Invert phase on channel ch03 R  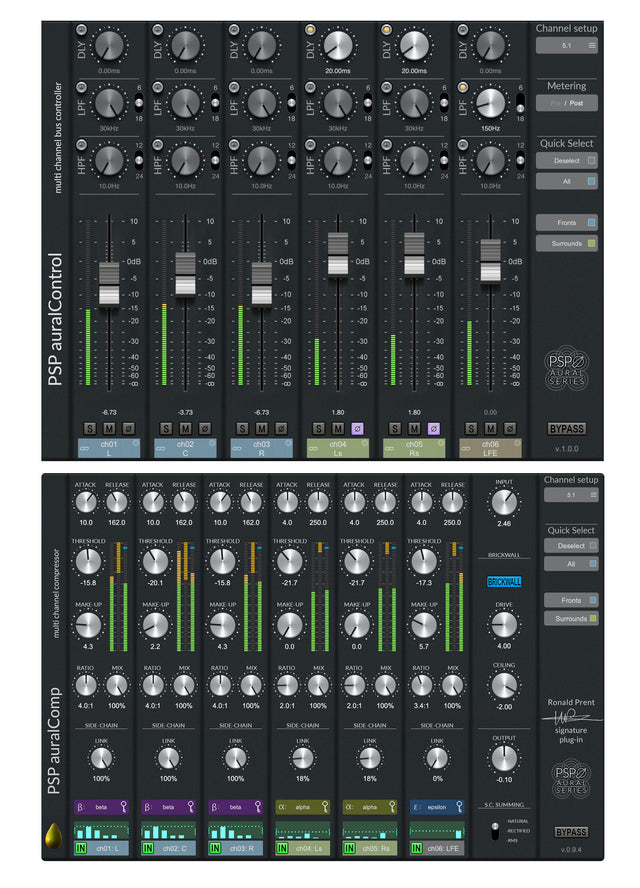[280, 428]
